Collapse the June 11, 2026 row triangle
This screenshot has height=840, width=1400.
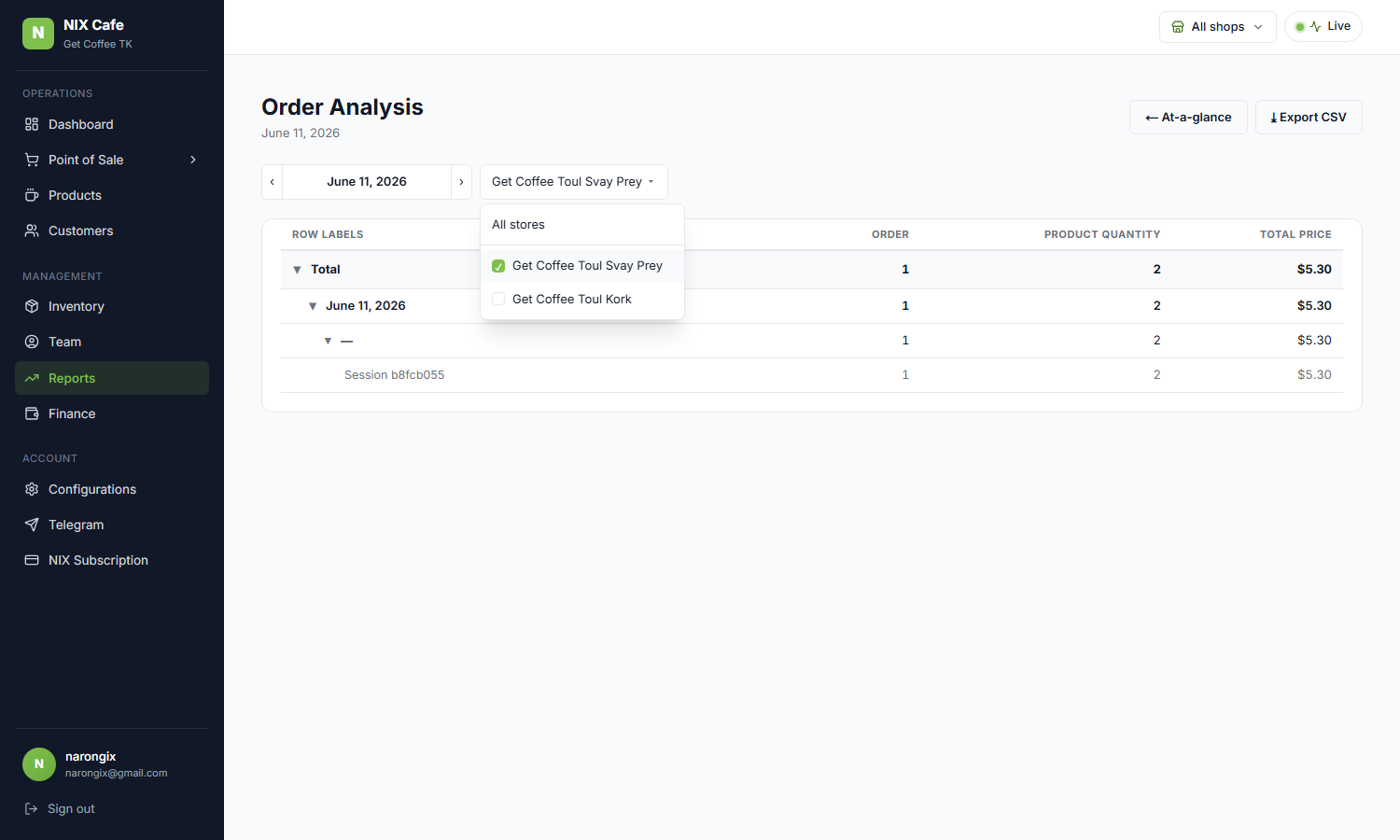click(313, 306)
